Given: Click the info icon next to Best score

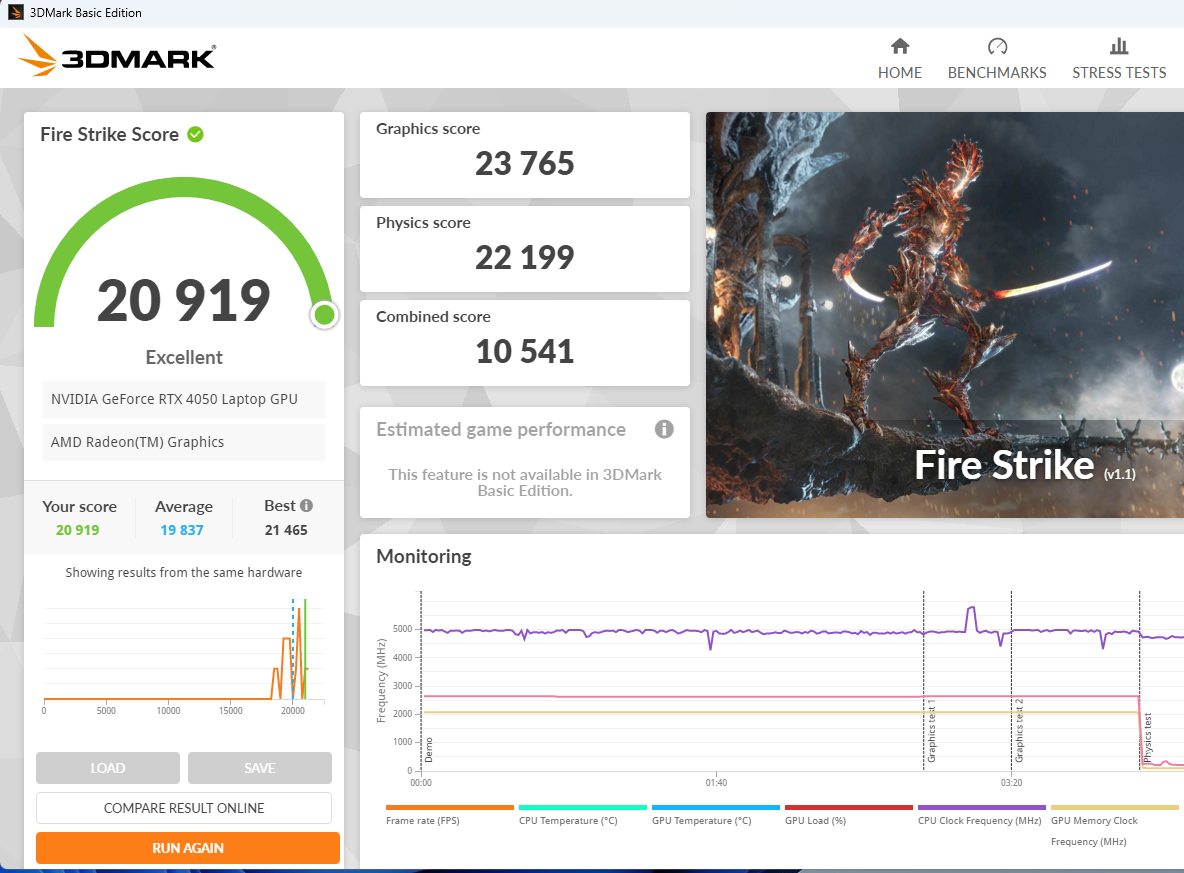Looking at the screenshot, I should [306, 505].
